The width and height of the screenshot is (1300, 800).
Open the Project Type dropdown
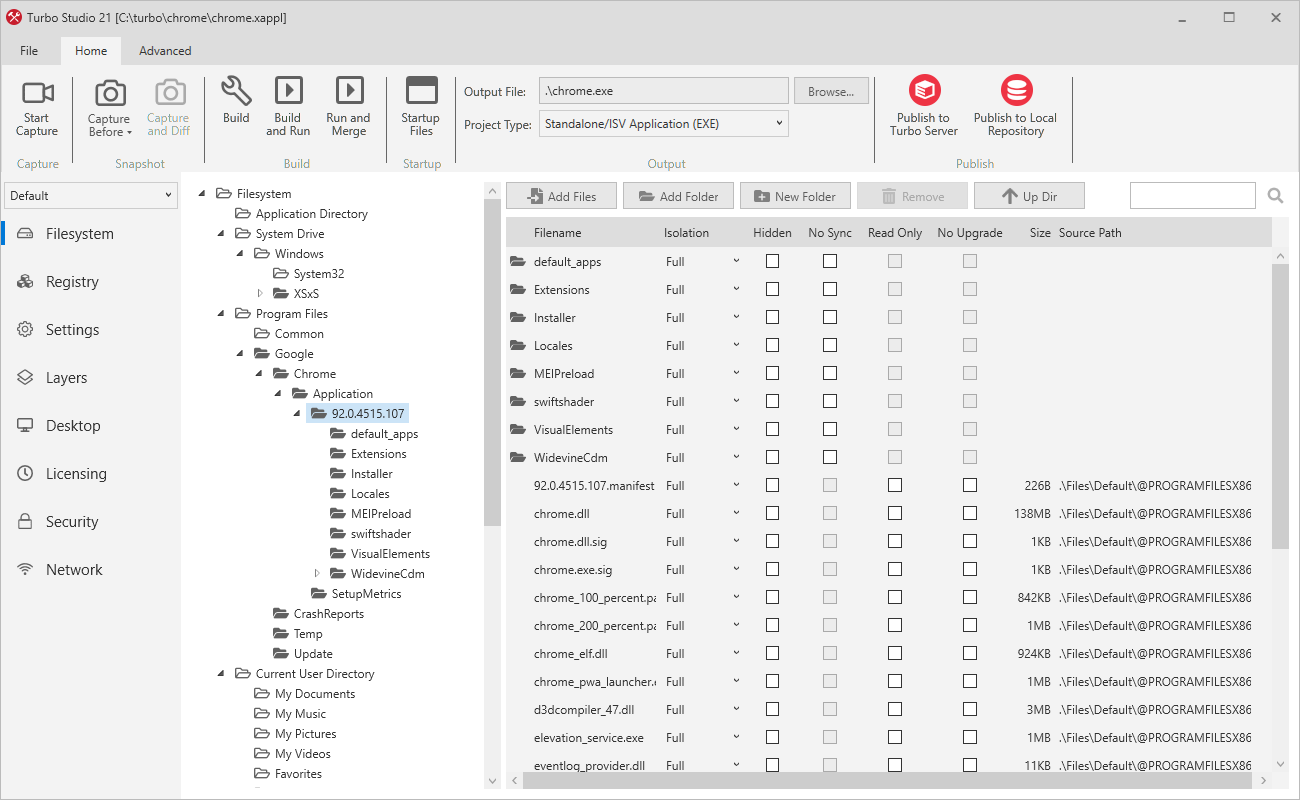click(664, 124)
